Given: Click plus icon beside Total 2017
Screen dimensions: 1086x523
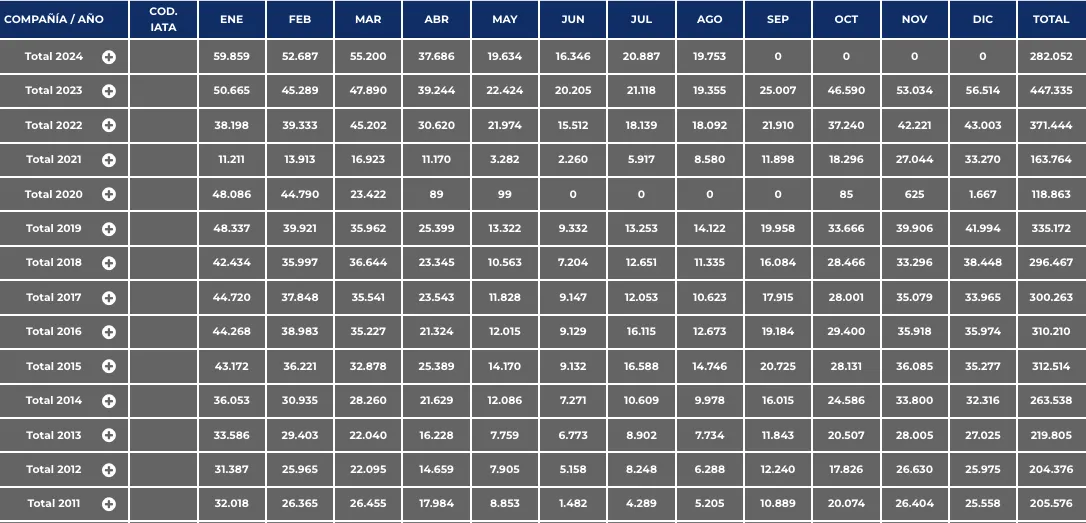Looking at the screenshot, I should point(109,298).
